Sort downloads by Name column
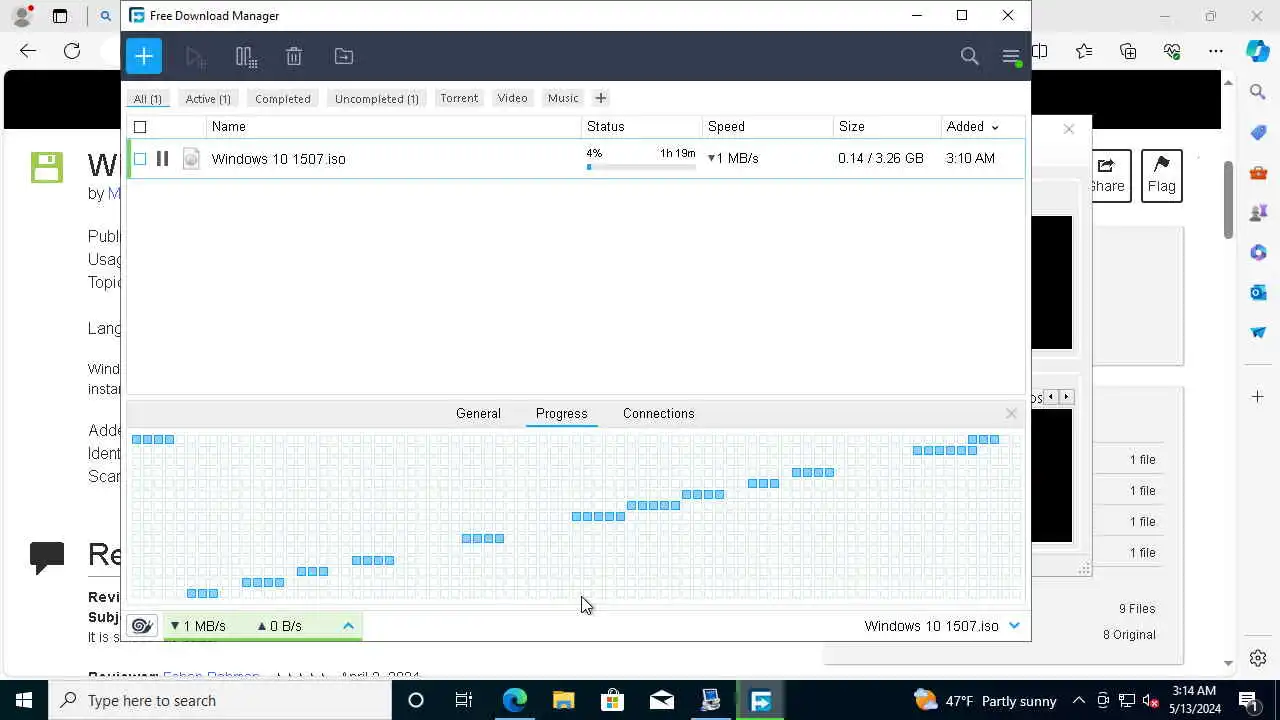This screenshot has height=720, width=1280. tap(394, 127)
